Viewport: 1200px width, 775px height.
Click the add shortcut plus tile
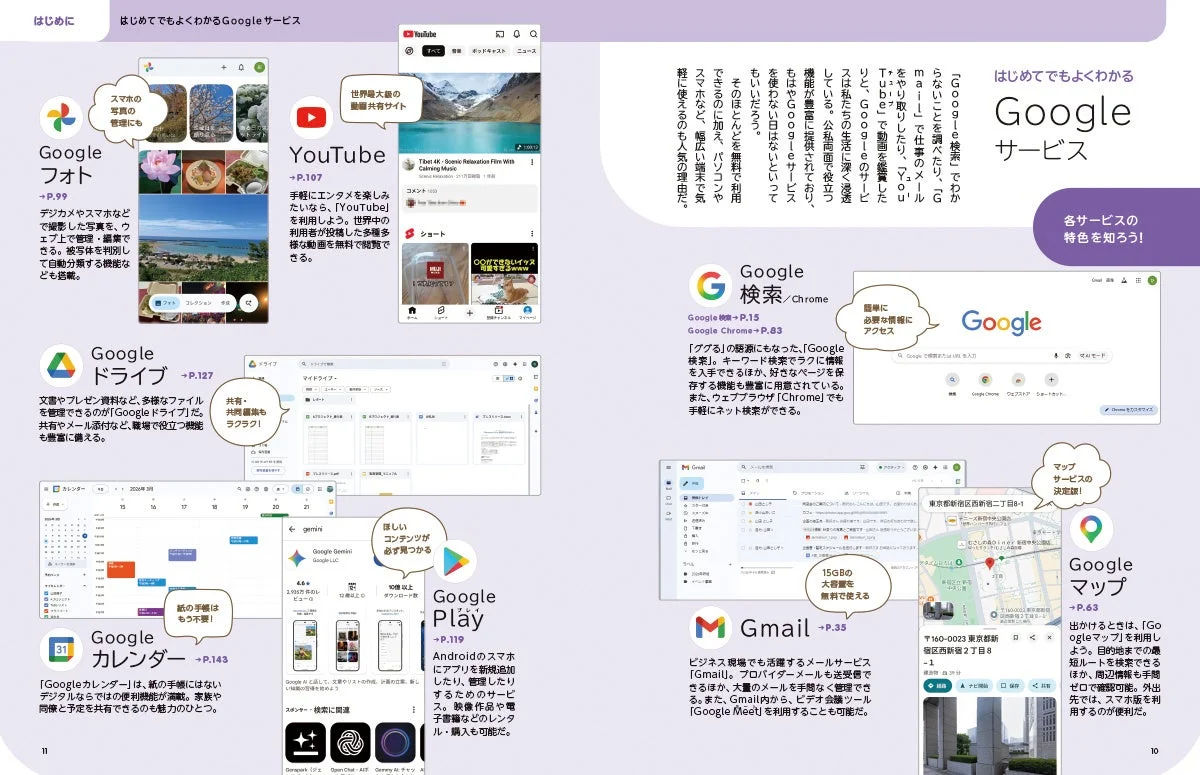1051,380
